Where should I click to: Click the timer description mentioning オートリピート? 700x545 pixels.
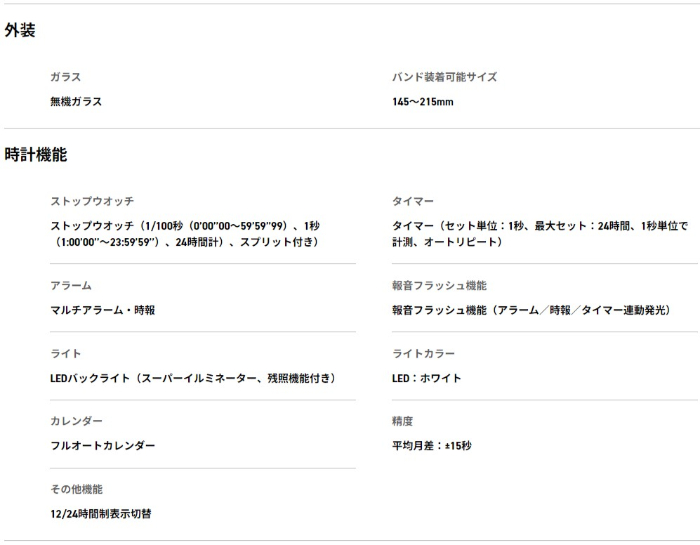540,234
